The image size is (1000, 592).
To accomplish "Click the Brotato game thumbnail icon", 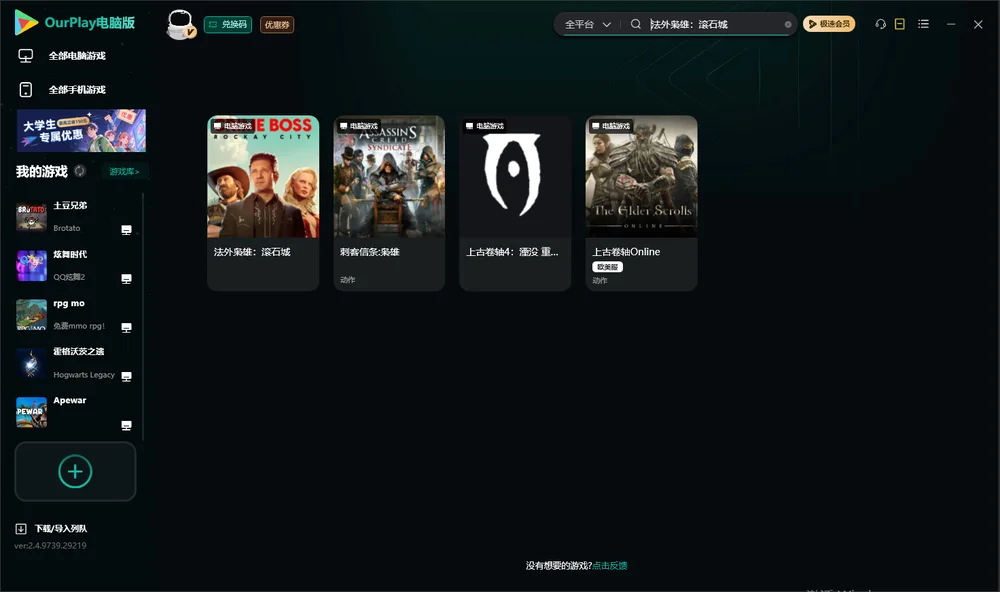I will coord(31,217).
